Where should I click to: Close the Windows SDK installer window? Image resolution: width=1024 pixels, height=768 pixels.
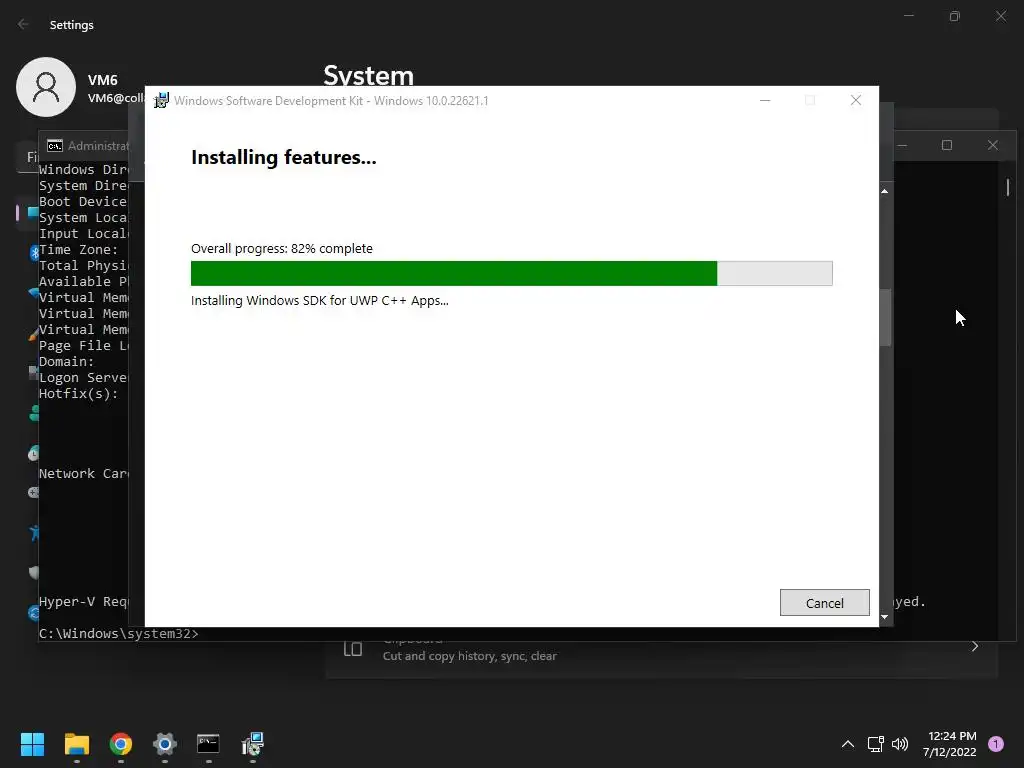tap(856, 100)
